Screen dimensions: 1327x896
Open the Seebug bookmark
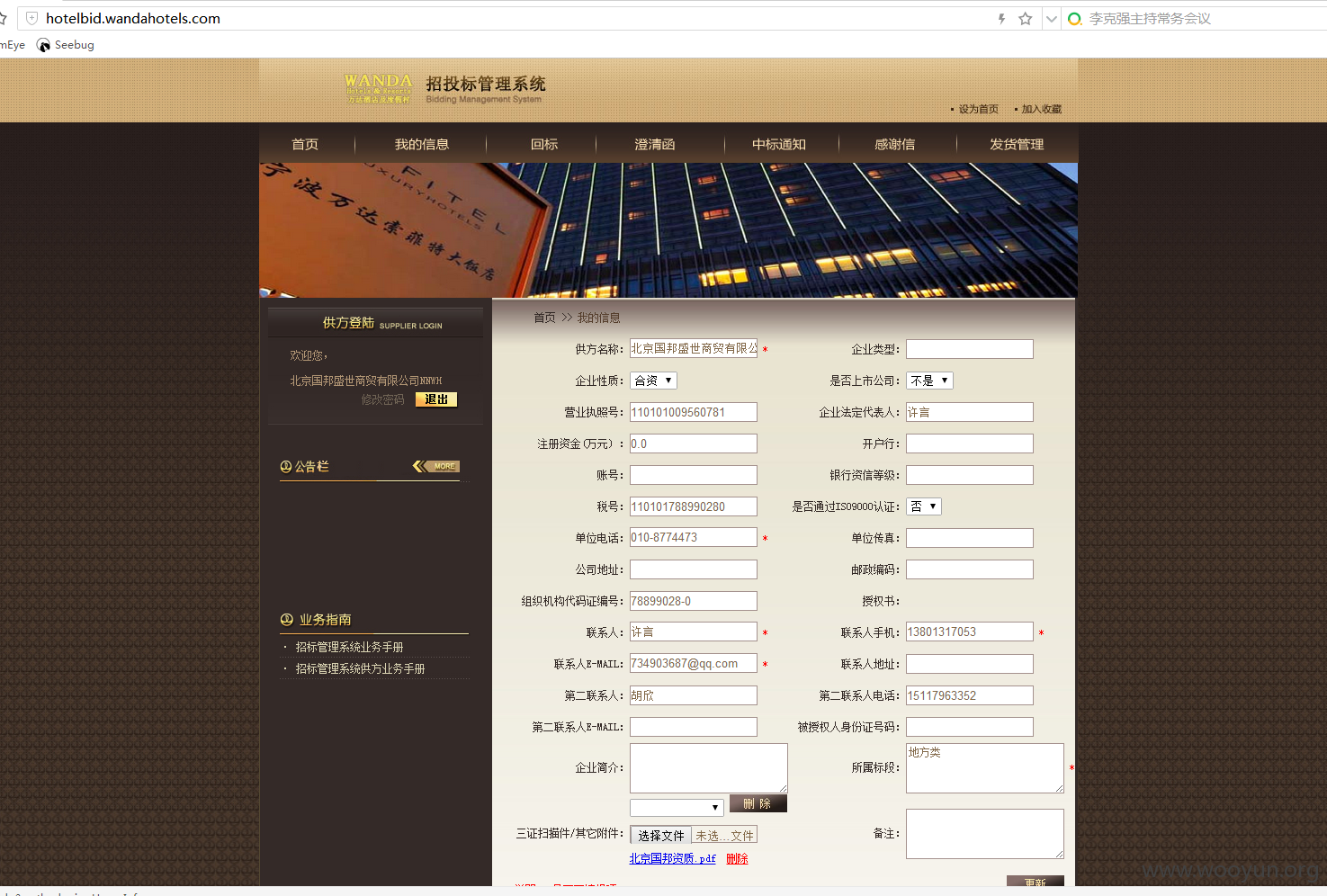click(66, 45)
